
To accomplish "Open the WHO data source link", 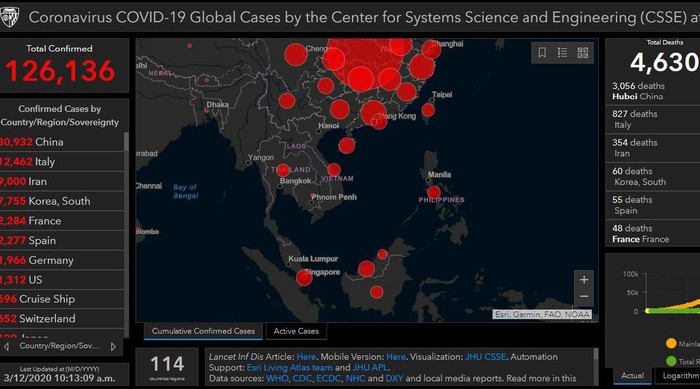I will (277, 378).
